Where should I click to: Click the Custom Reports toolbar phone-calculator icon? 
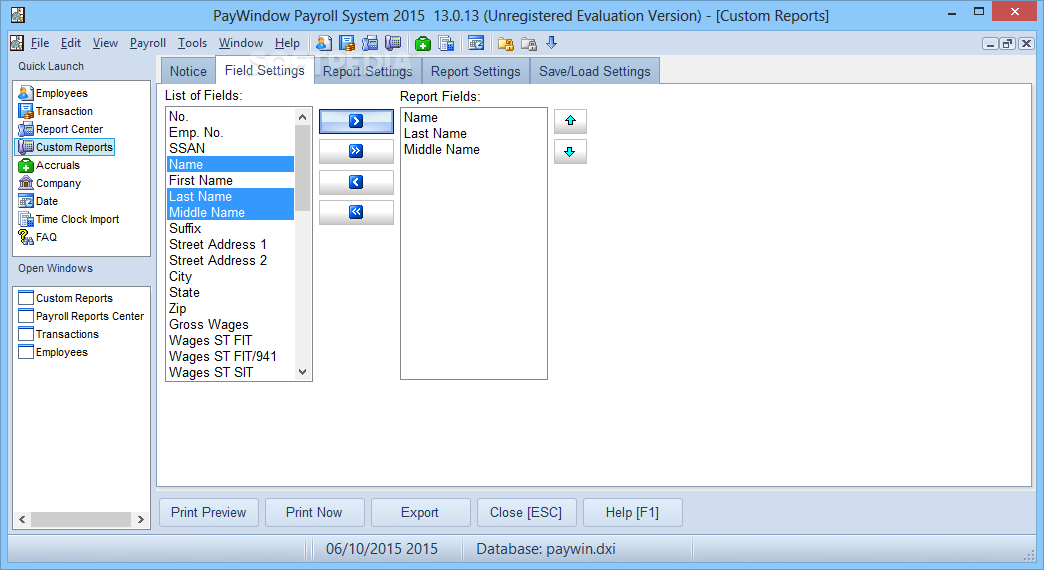point(393,43)
